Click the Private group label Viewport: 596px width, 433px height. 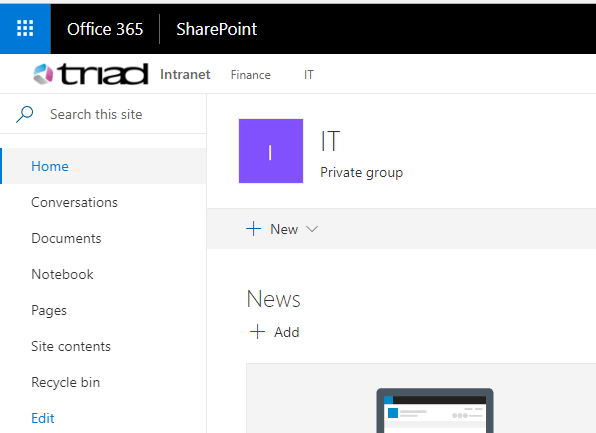(x=361, y=173)
